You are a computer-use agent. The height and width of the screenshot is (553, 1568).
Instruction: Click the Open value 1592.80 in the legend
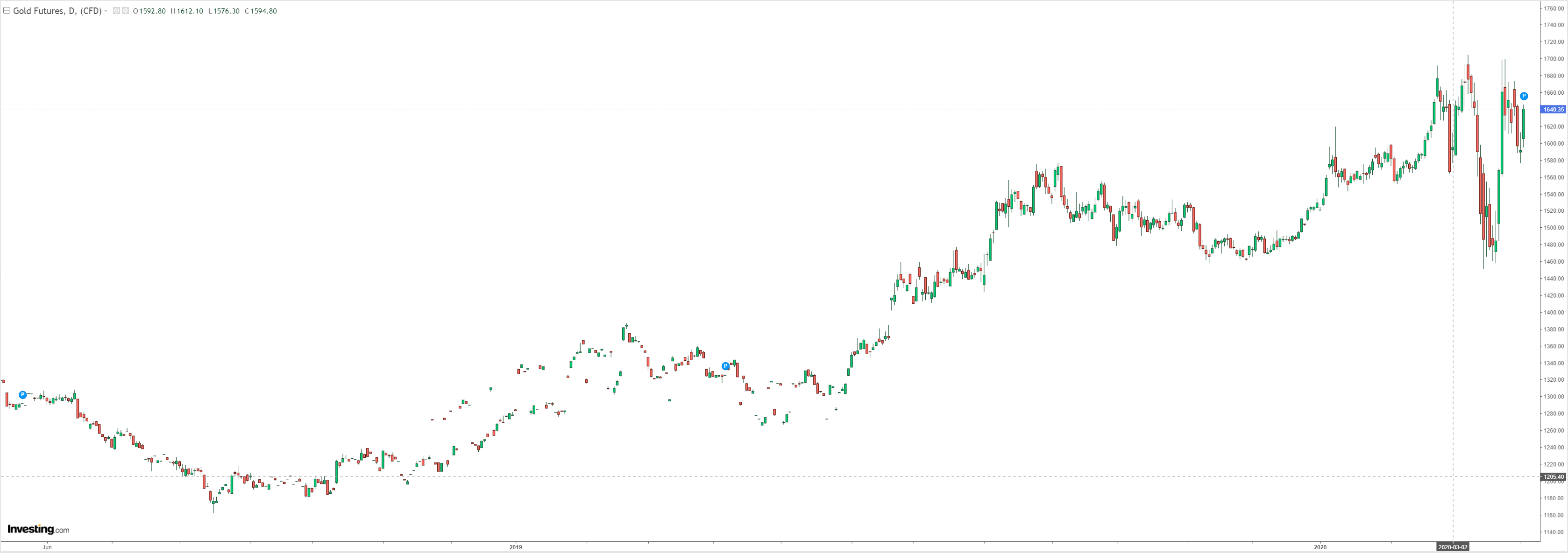pyautogui.click(x=152, y=11)
